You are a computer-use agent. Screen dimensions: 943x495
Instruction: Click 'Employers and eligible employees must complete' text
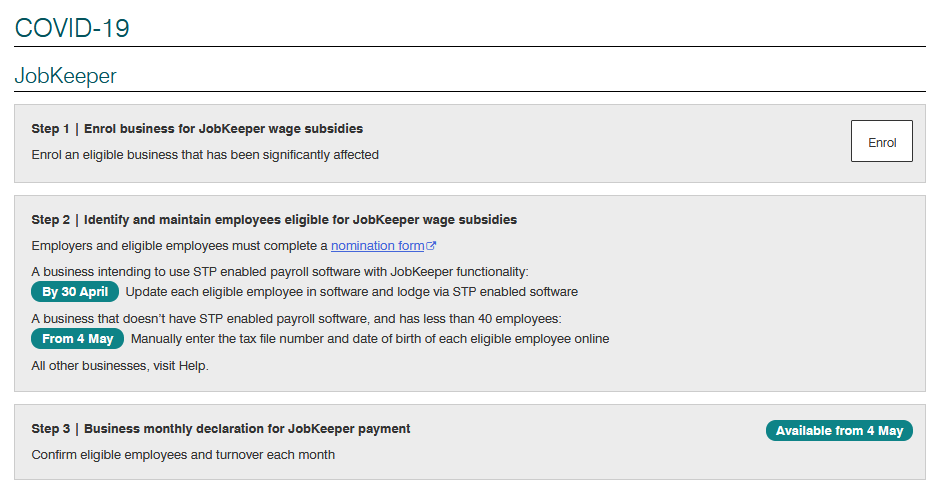pos(179,245)
